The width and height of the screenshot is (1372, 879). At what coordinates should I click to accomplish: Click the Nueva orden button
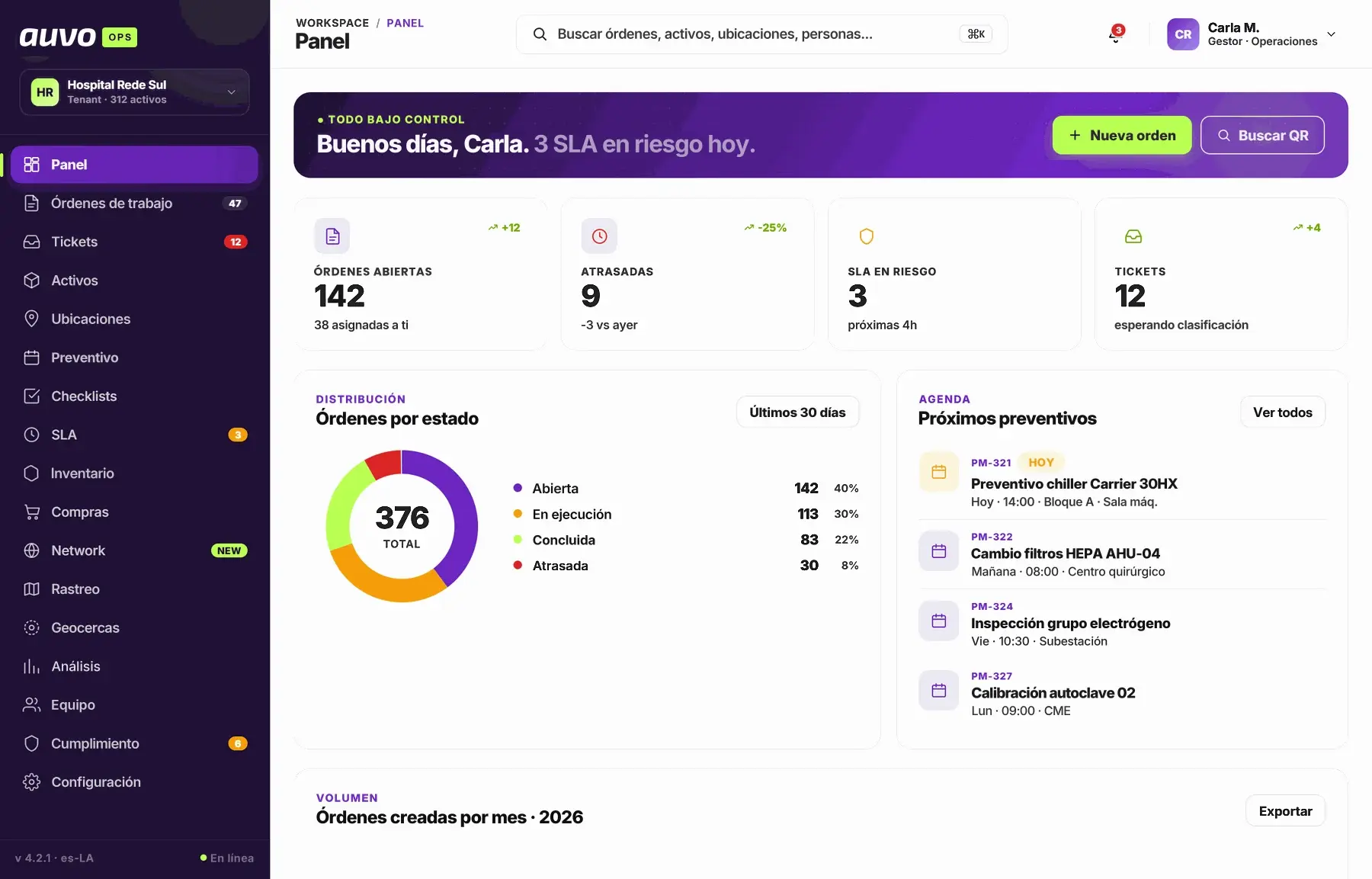coord(1122,135)
